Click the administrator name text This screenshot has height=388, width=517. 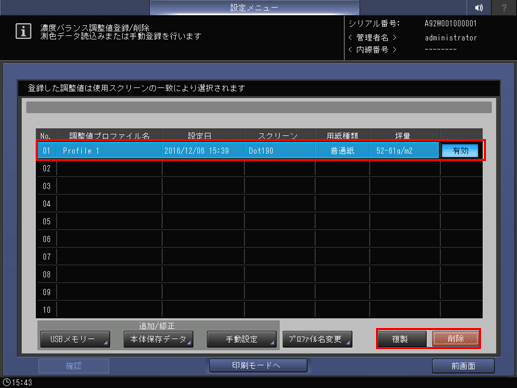pyautogui.click(x=450, y=38)
